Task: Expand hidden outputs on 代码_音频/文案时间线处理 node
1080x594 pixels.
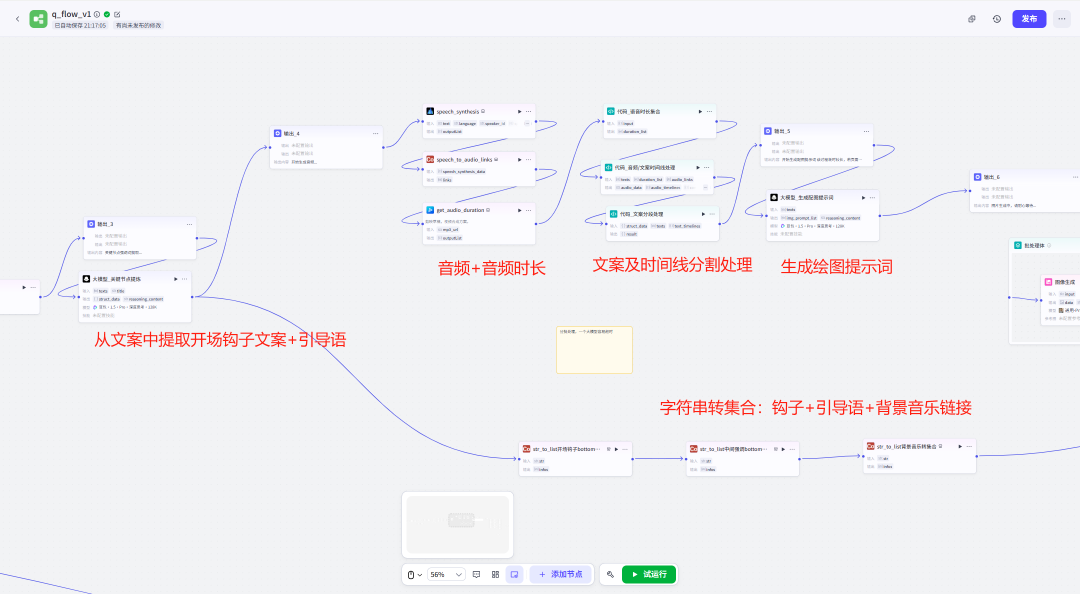Action: [707, 187]
